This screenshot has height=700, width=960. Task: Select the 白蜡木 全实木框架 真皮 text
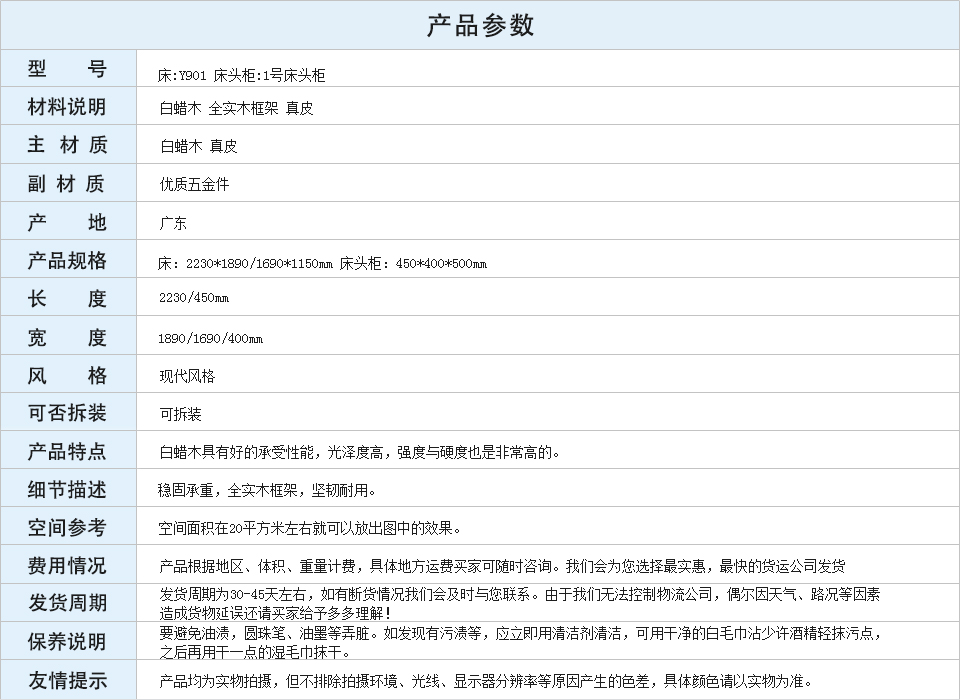tap(236, 108)
